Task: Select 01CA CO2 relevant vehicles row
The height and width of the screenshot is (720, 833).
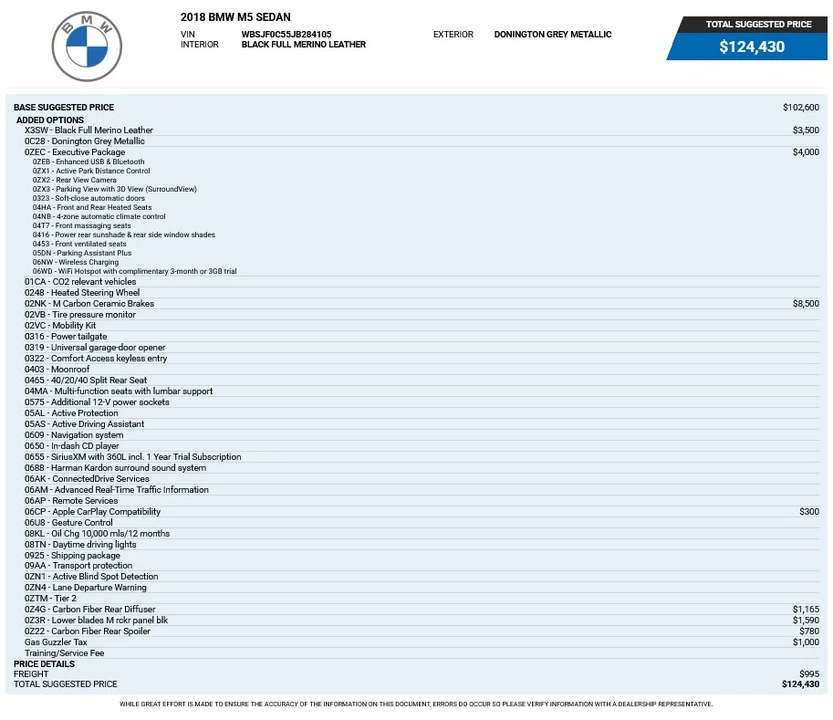Action: pyautogui.click(x=422, y=282)
